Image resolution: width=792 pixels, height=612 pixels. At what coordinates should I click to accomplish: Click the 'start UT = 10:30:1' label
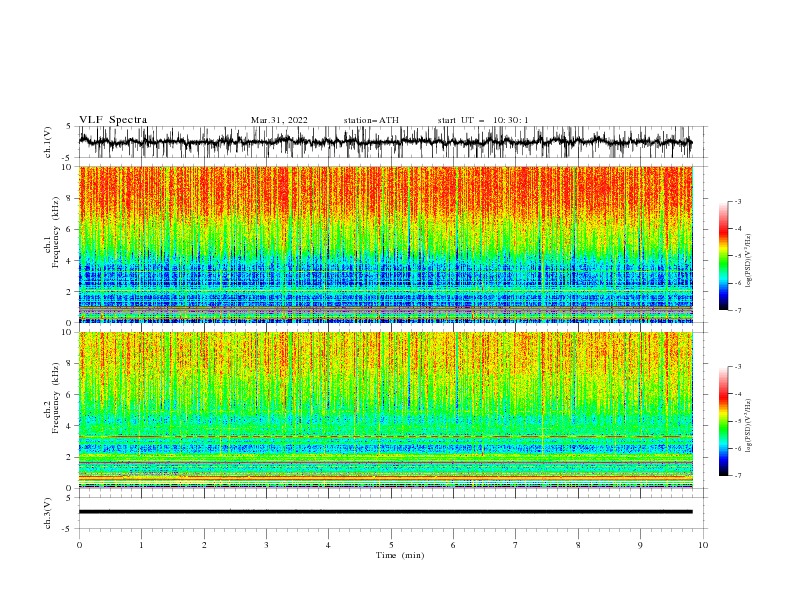483,120
